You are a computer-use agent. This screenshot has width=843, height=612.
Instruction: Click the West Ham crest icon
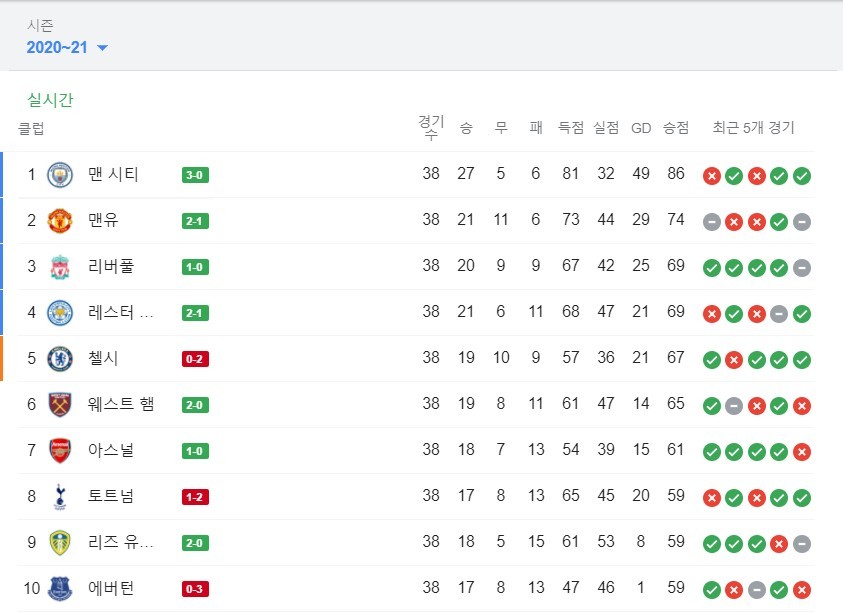click(x=60, y=404)
